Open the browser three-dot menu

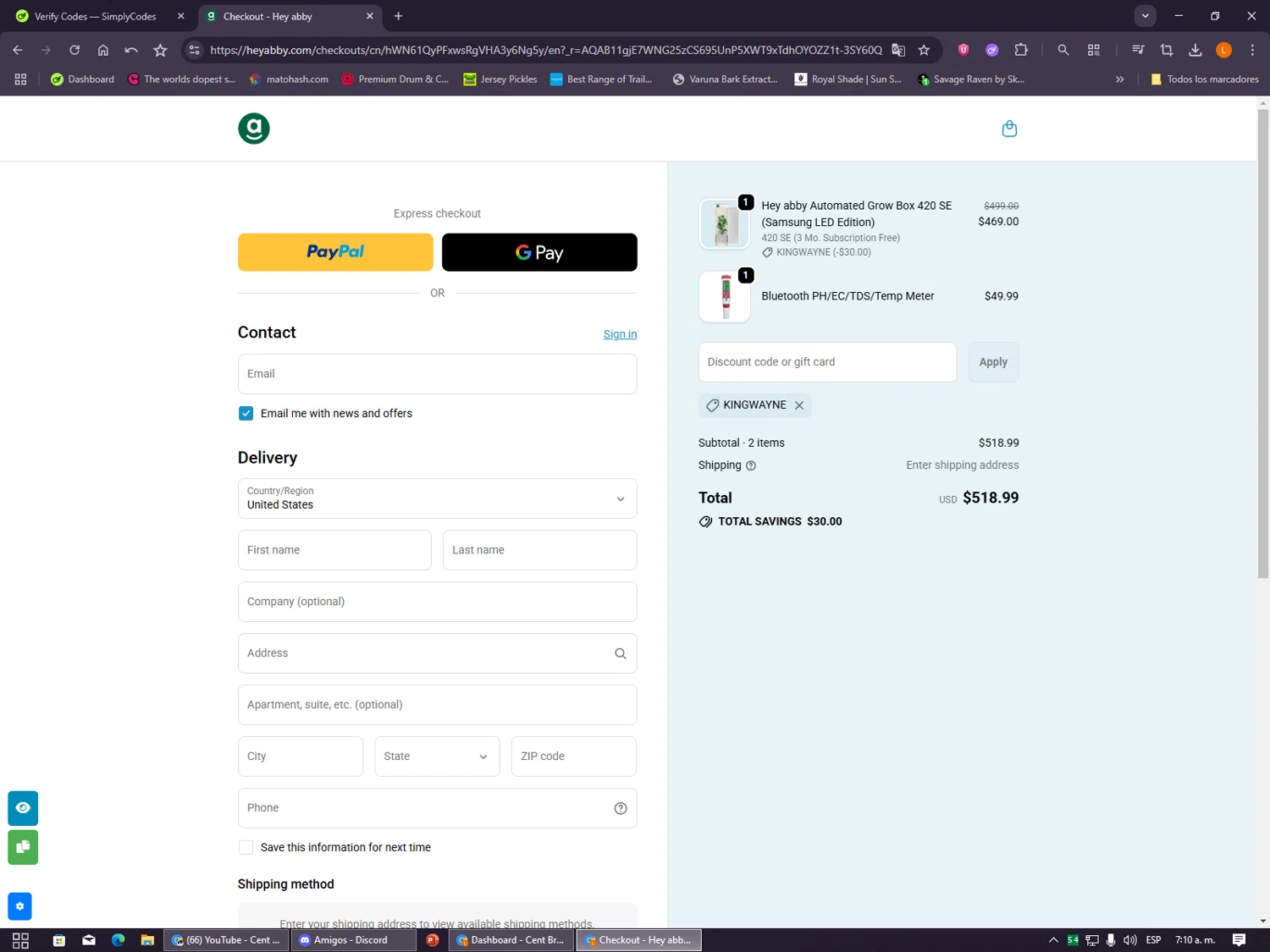pos(1252,50)
